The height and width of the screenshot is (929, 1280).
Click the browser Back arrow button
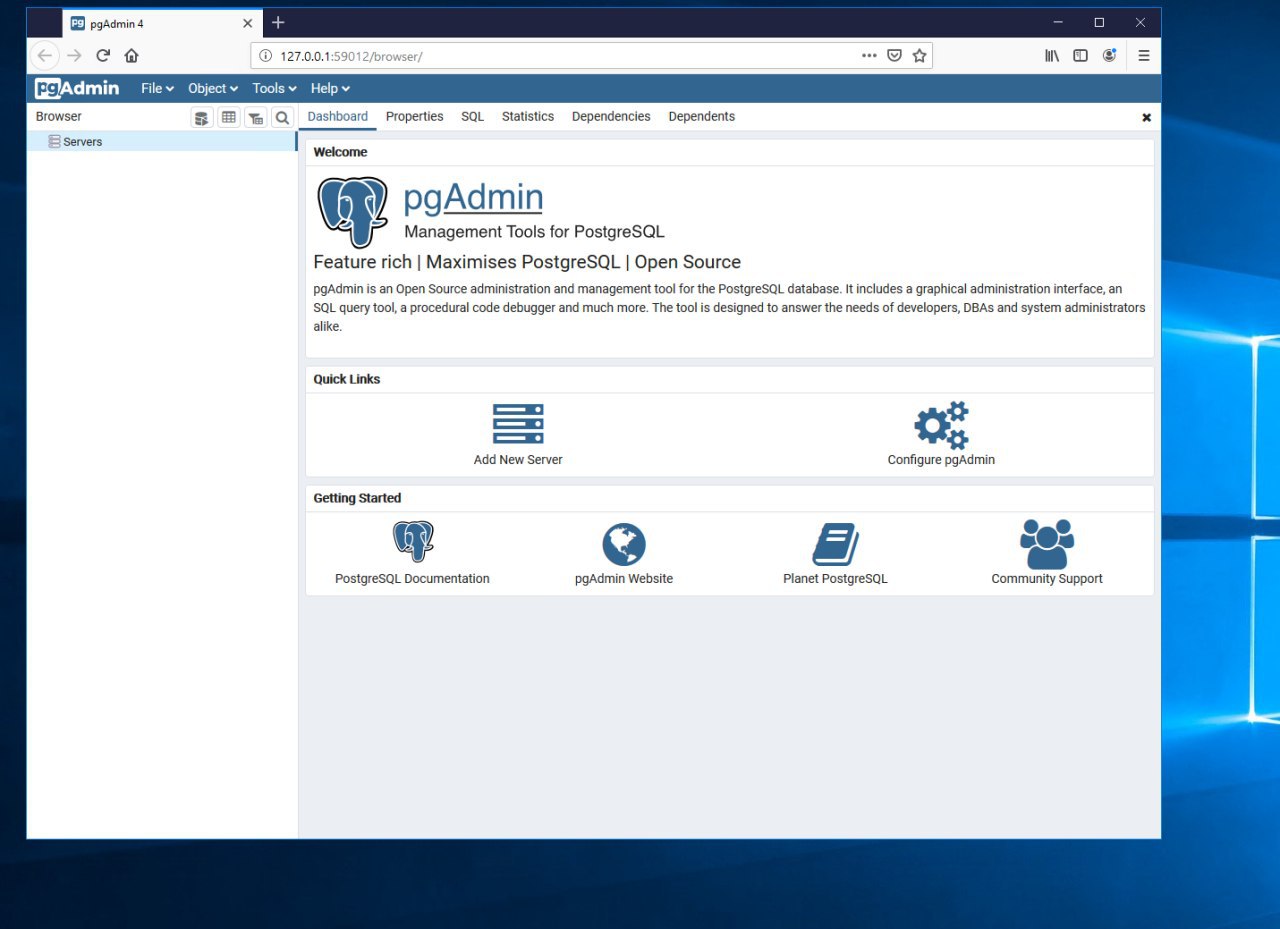click(45, 56)
